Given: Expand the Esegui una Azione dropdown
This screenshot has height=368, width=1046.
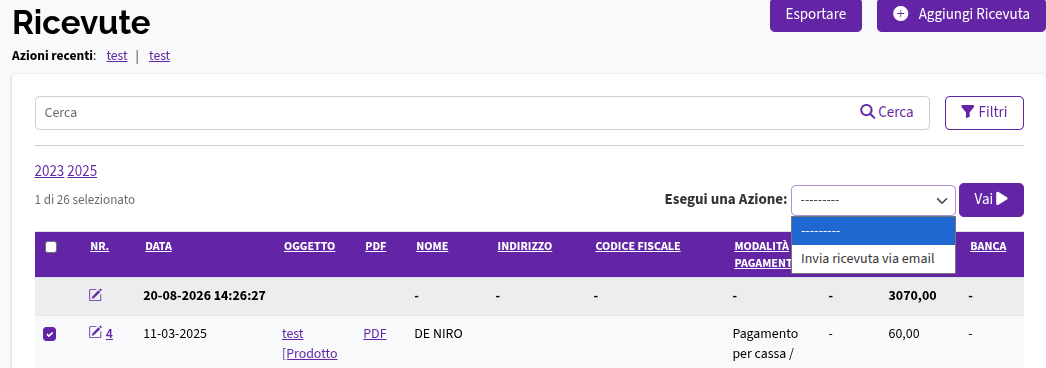Looking at the screenshot, I should 873,200.
